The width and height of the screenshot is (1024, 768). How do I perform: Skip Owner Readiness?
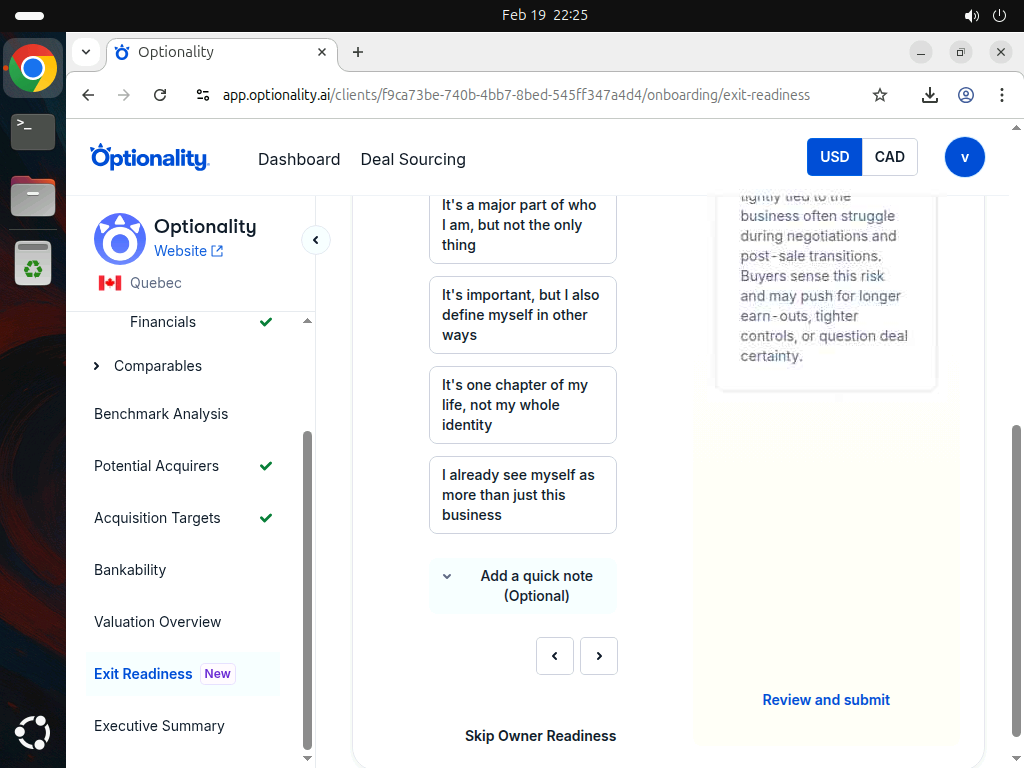pyautogui.click(x=540, y=736)
